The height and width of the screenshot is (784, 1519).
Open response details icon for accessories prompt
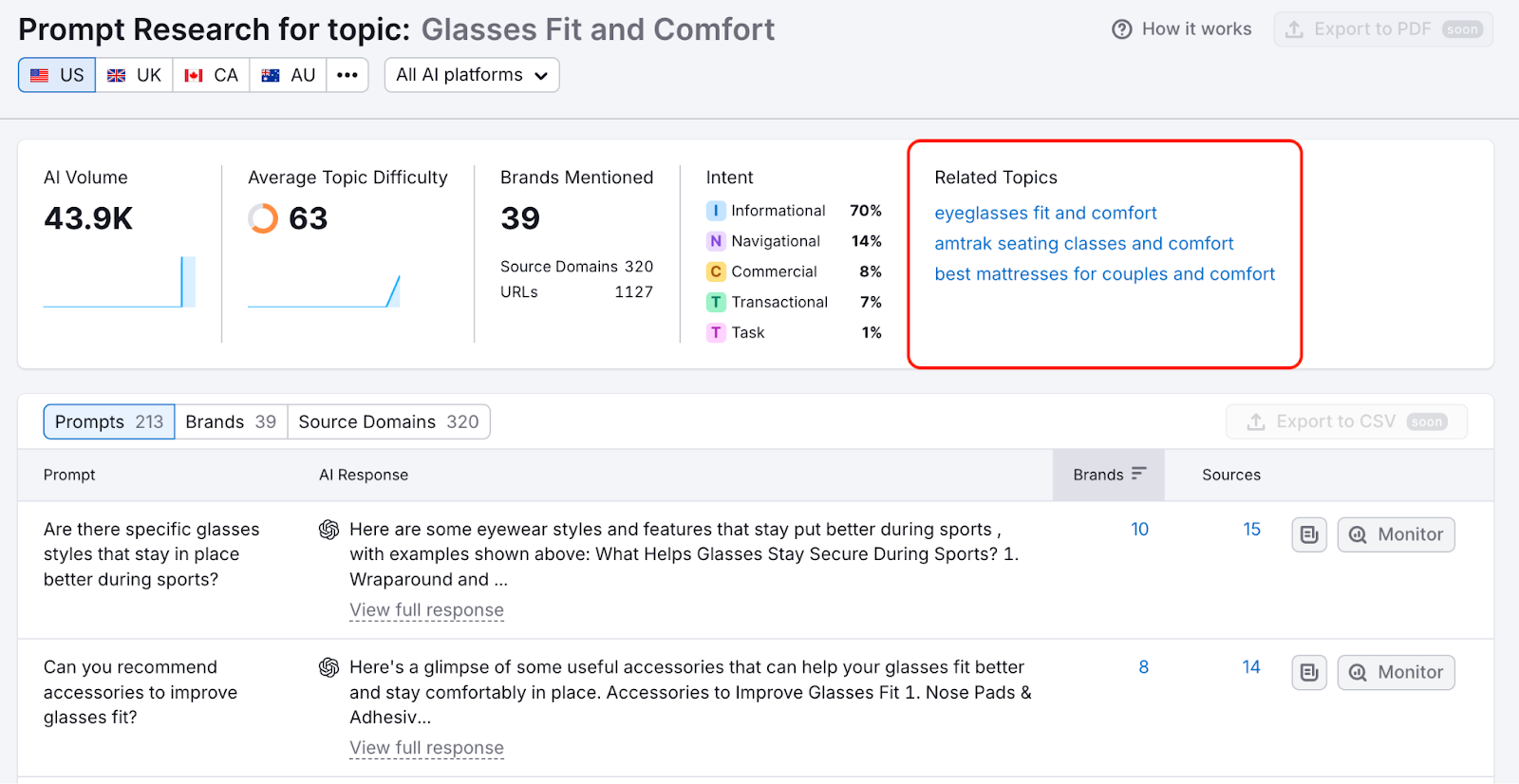(x=1309, y=672)
